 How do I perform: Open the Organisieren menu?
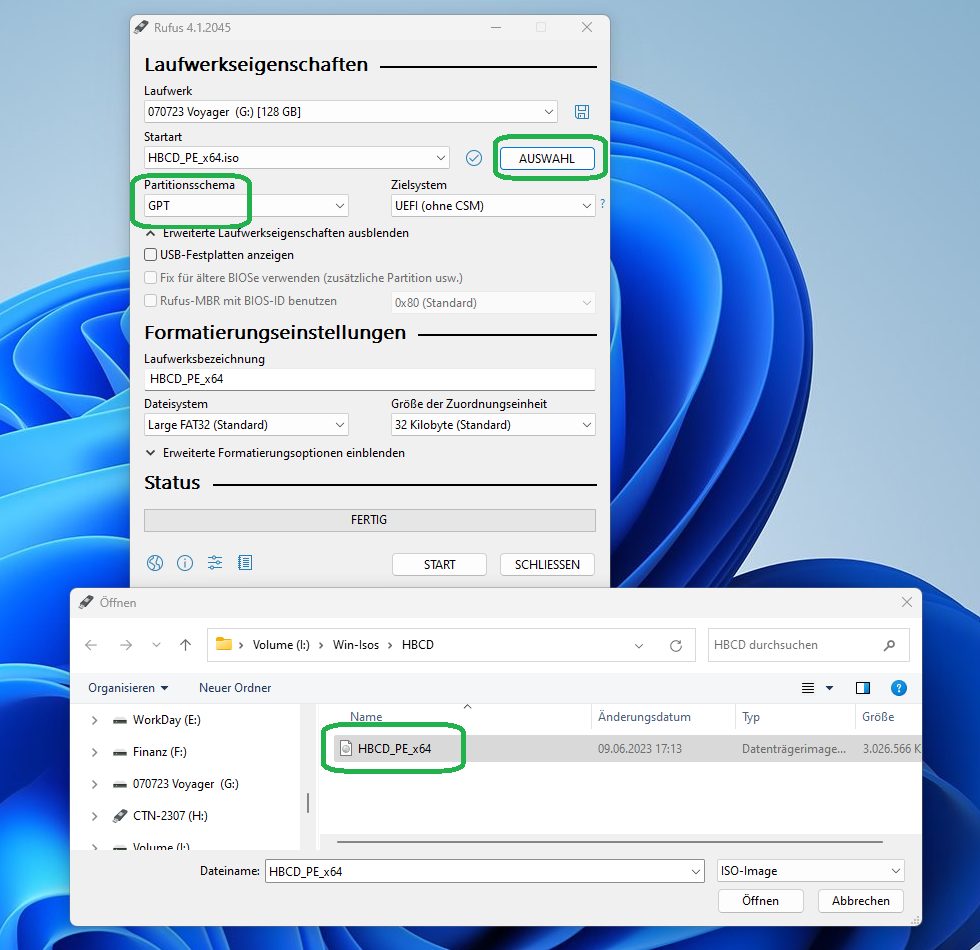tap(128, 688)
